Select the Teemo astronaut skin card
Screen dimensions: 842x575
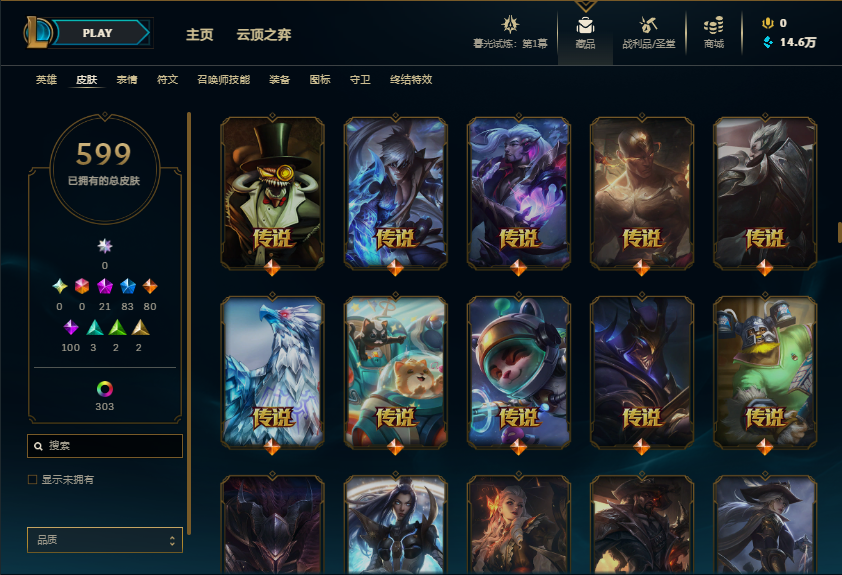click(518, 373)
